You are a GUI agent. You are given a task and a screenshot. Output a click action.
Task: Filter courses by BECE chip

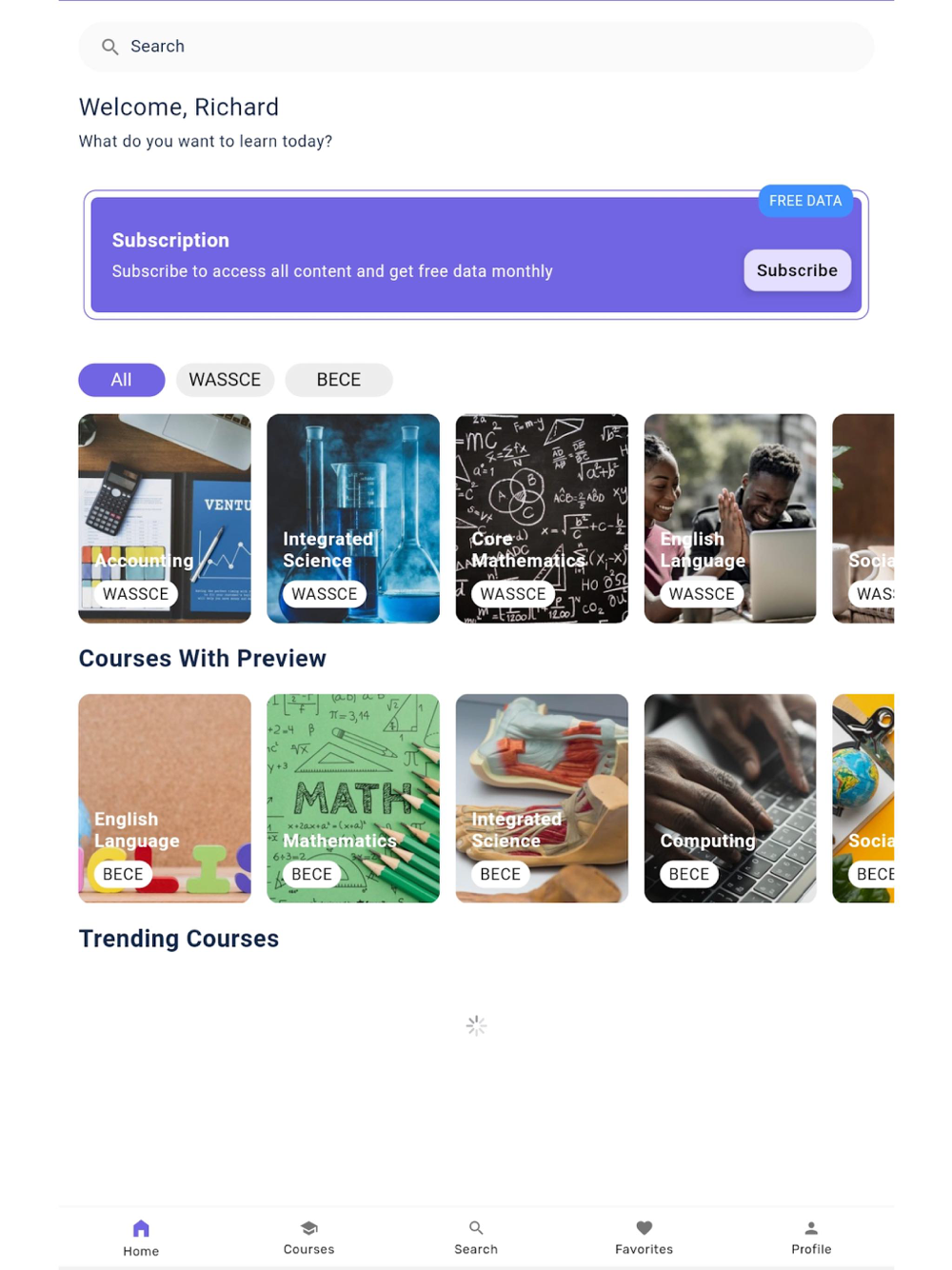click(x=339, y=380)
